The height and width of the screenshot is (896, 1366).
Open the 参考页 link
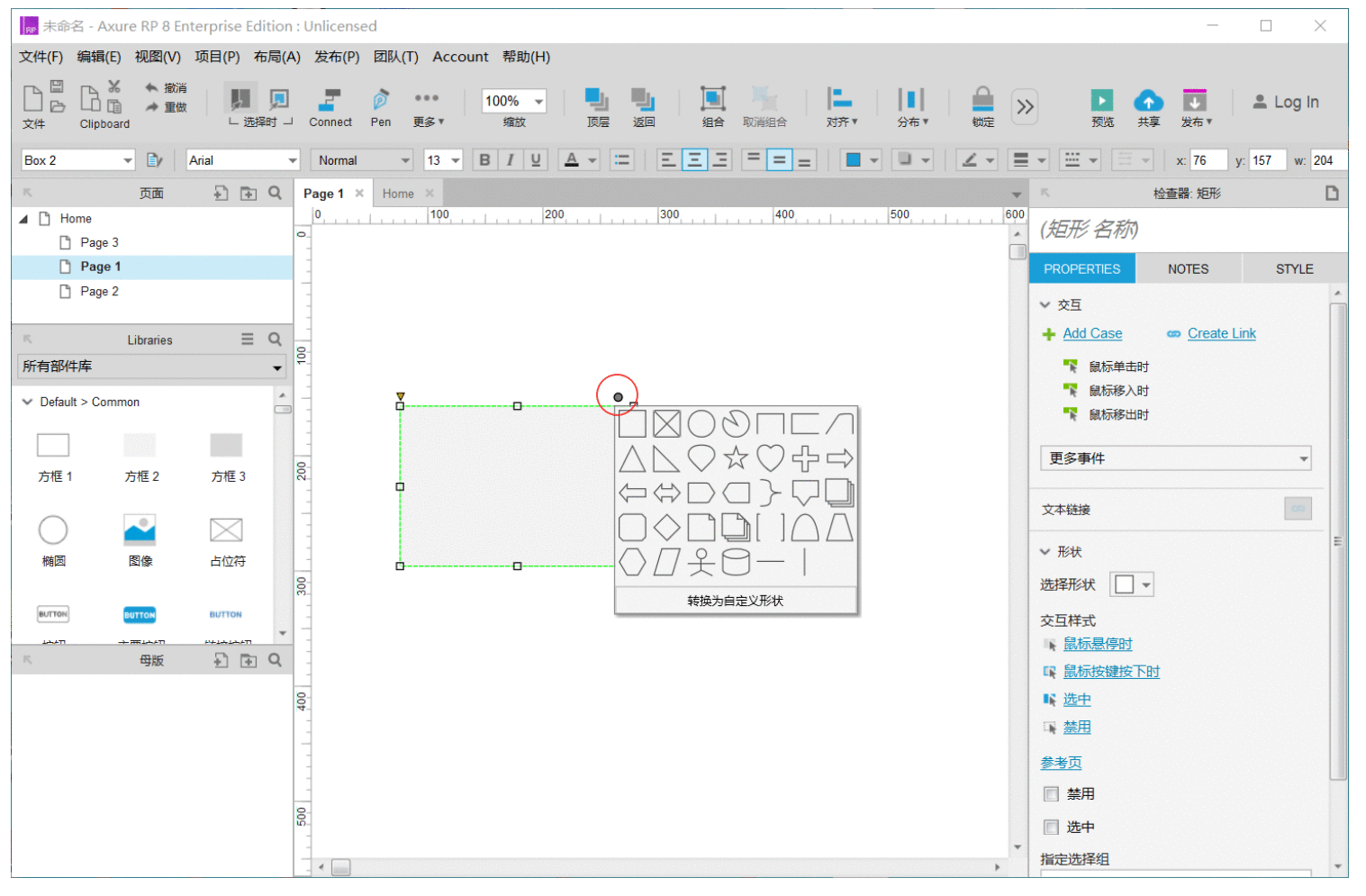click(x=1061, y=763)
